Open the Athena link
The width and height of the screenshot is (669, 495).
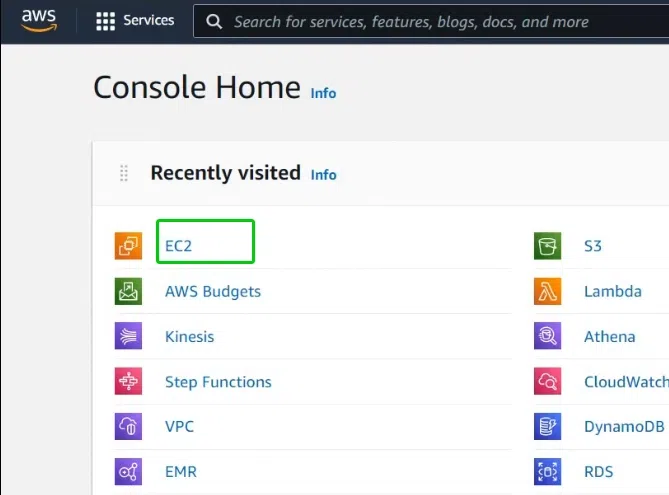pyautogui.click(x=610, y=337)
